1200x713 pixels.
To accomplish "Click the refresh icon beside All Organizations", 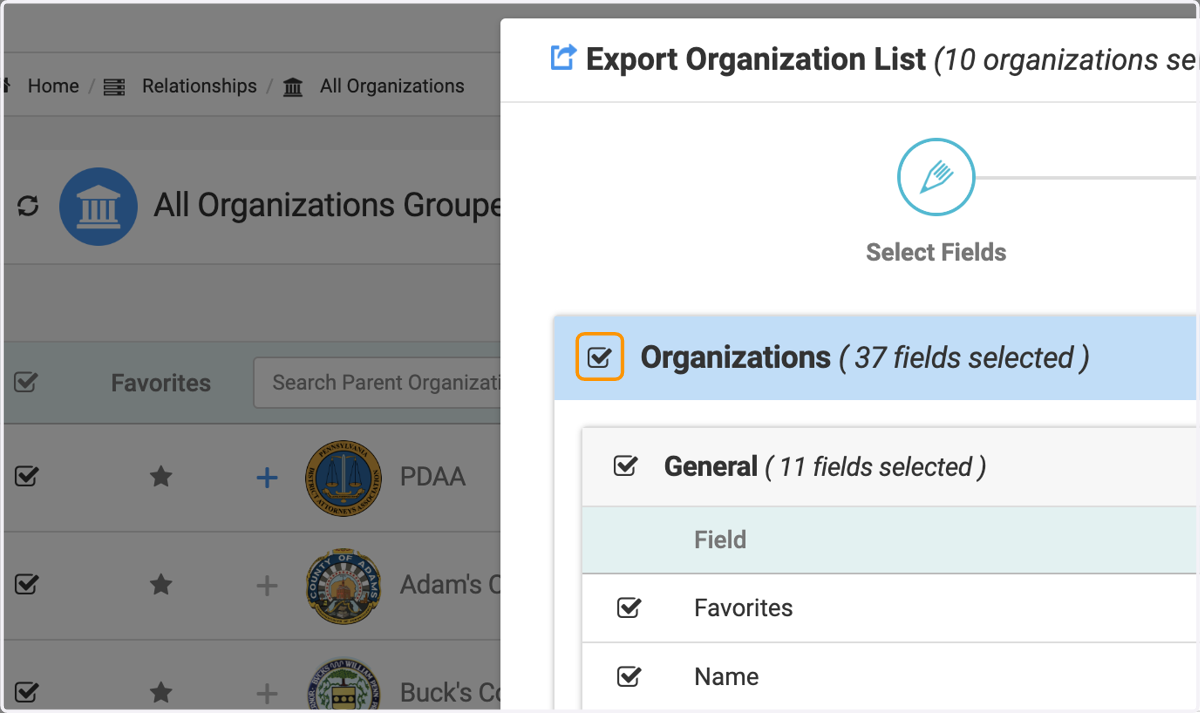I will [x=28, y=206].
